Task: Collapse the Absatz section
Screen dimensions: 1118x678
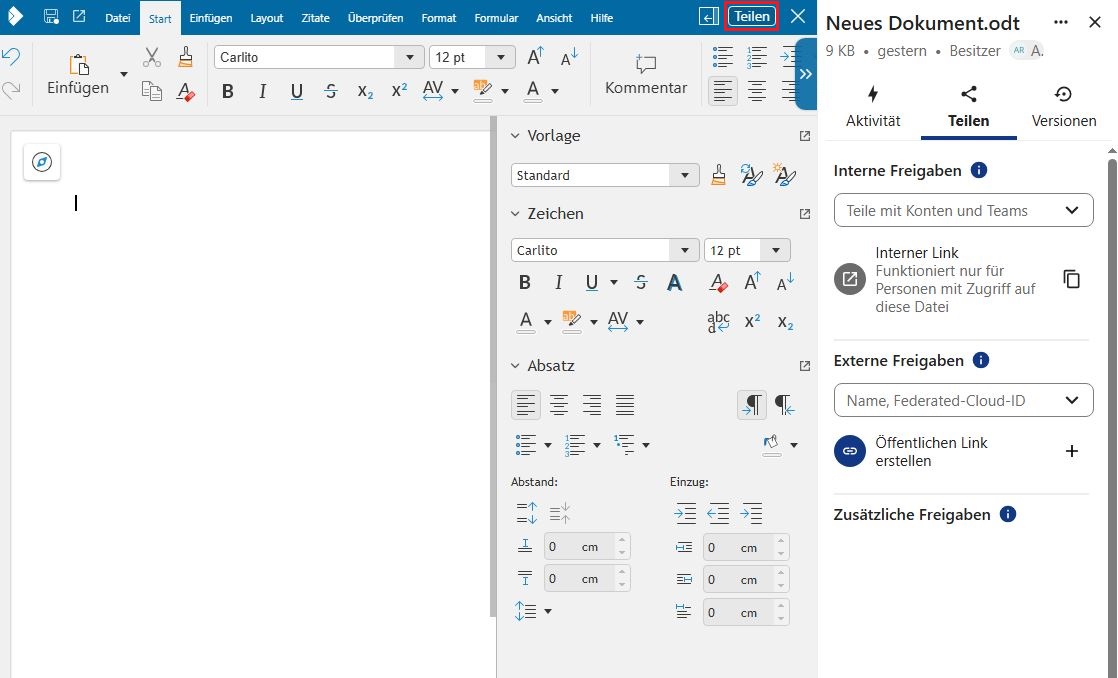Action: (x=516, y=366)
